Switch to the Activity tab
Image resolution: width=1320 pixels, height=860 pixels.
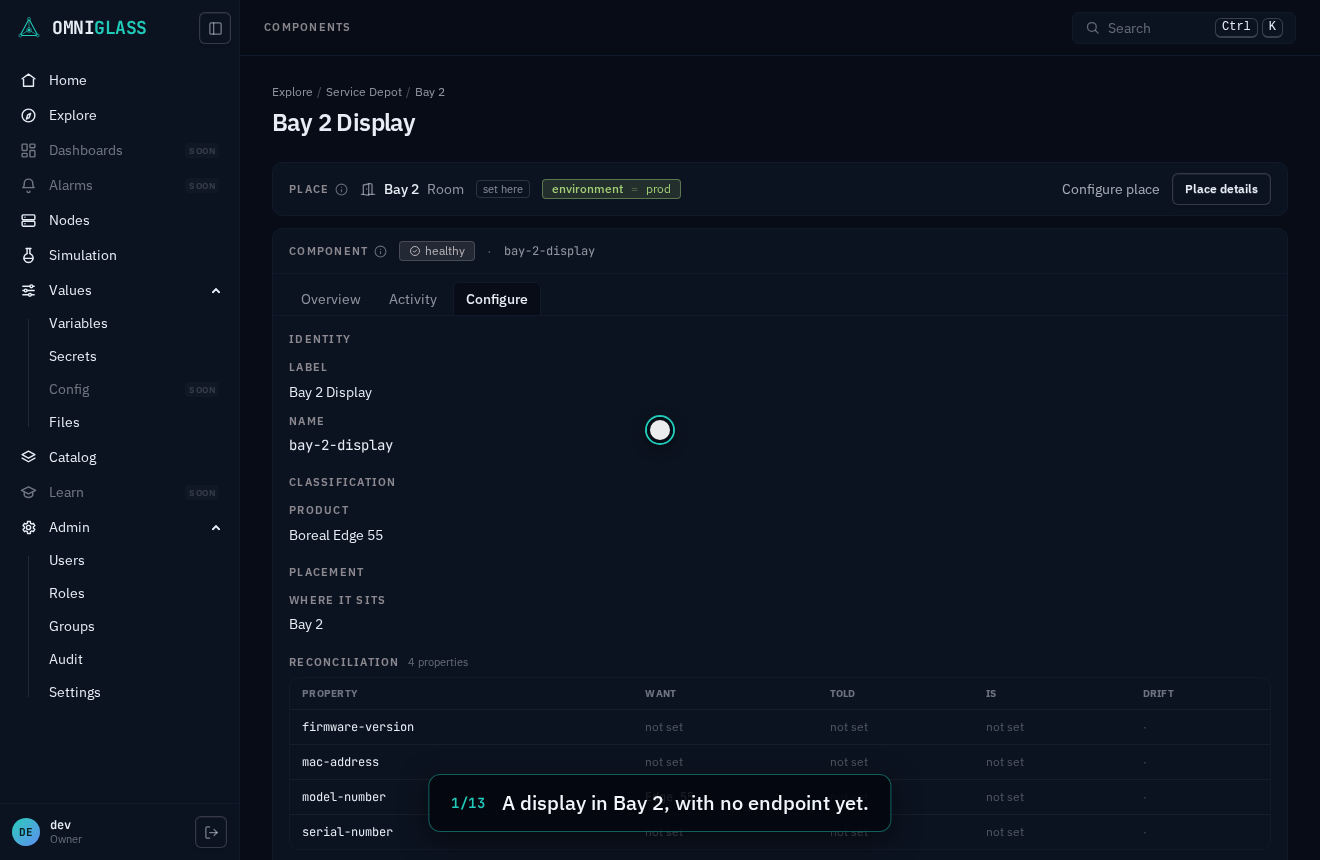(x=413, y=299)
